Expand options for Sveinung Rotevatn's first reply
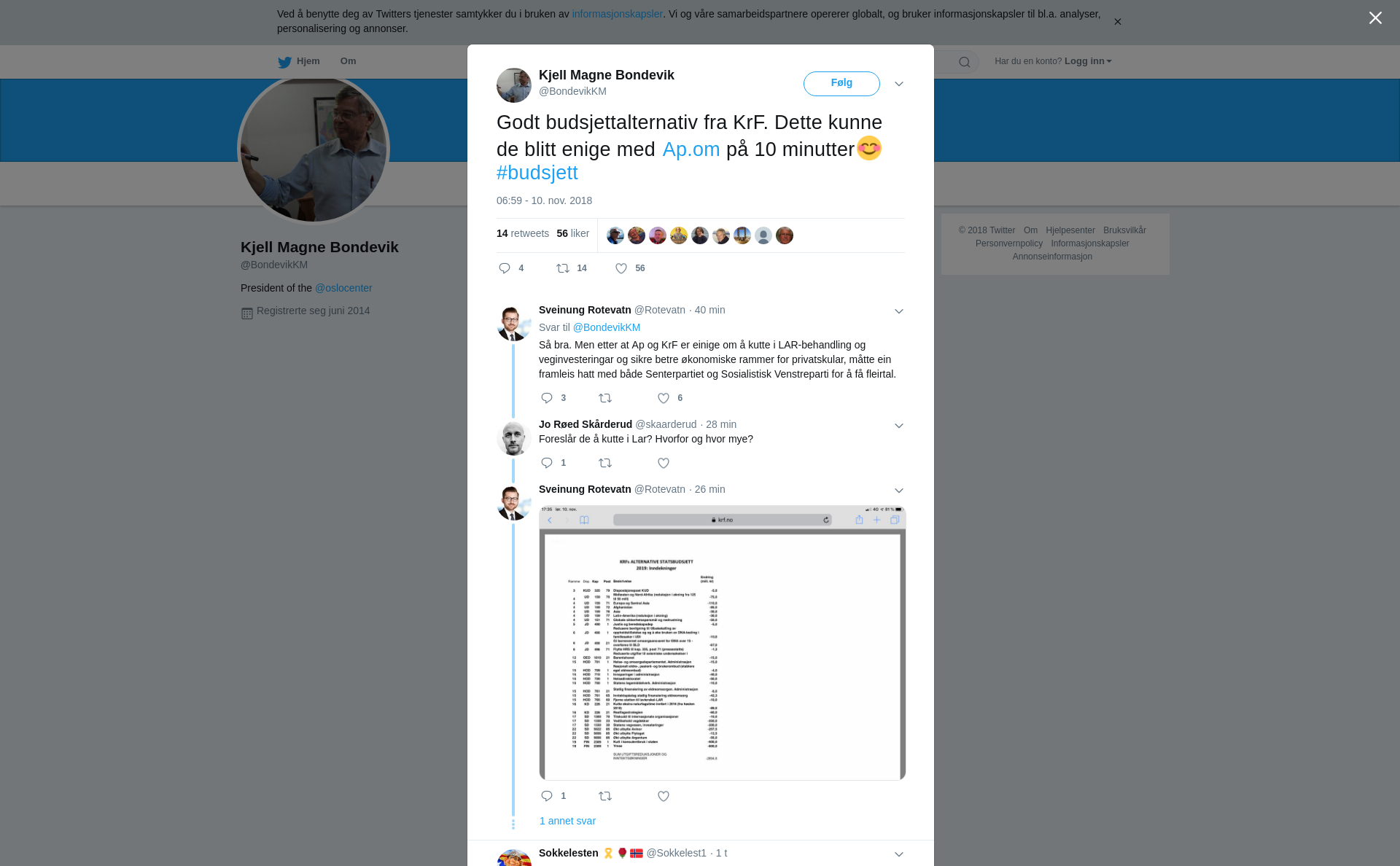Viewport: 1400px width, 866px height. click(x=899, y=311)
